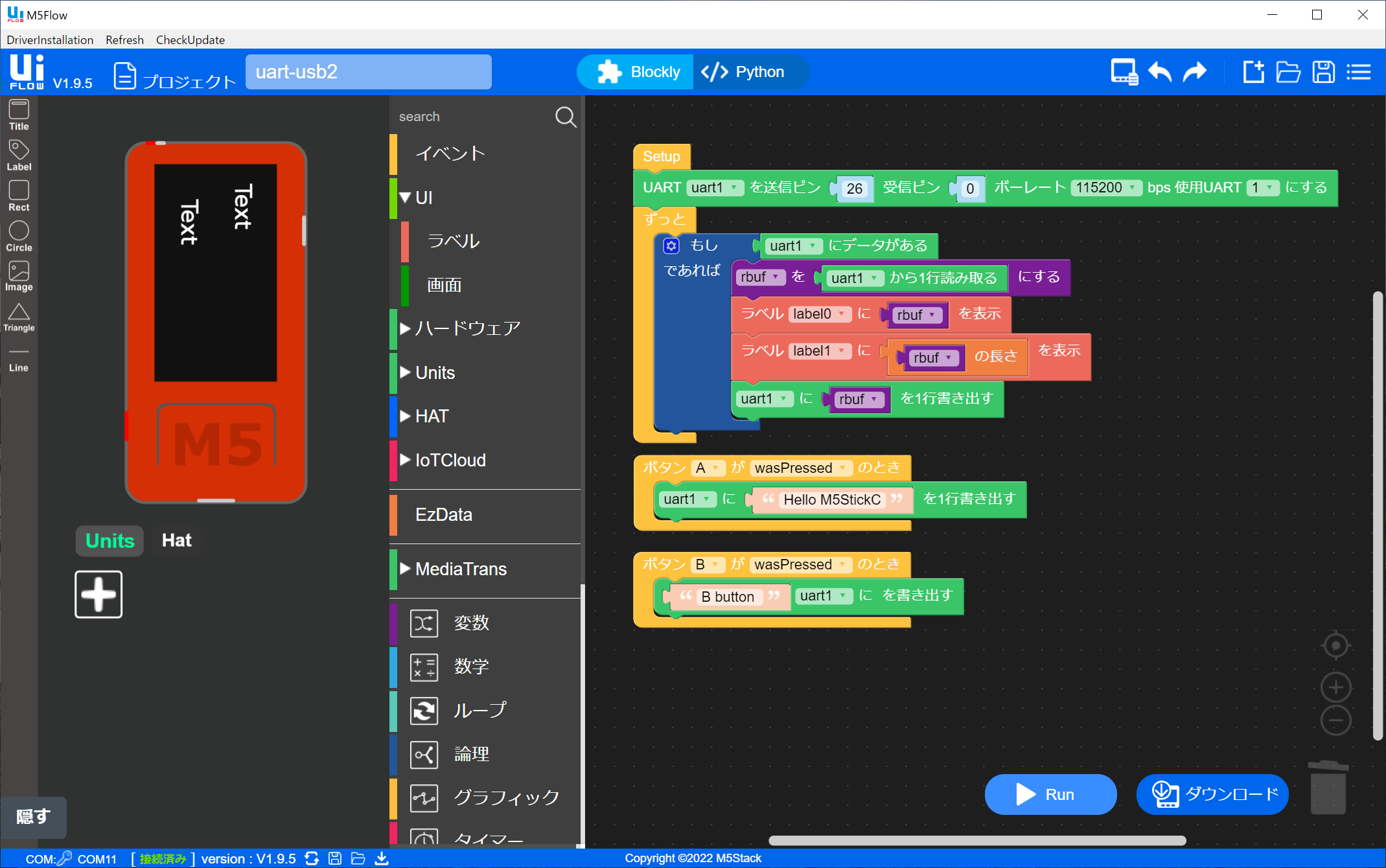Open the device remote control icon
This screenshot has height=868, width=1386.
click(x=1124, y=72)
